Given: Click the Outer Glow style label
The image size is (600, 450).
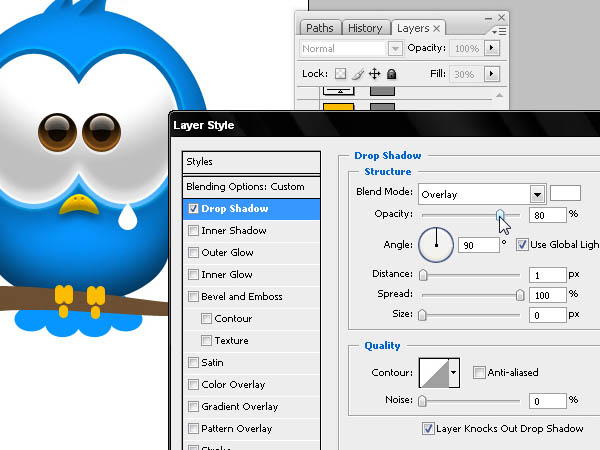Looking at the screenshot, I should click(227, 253).
